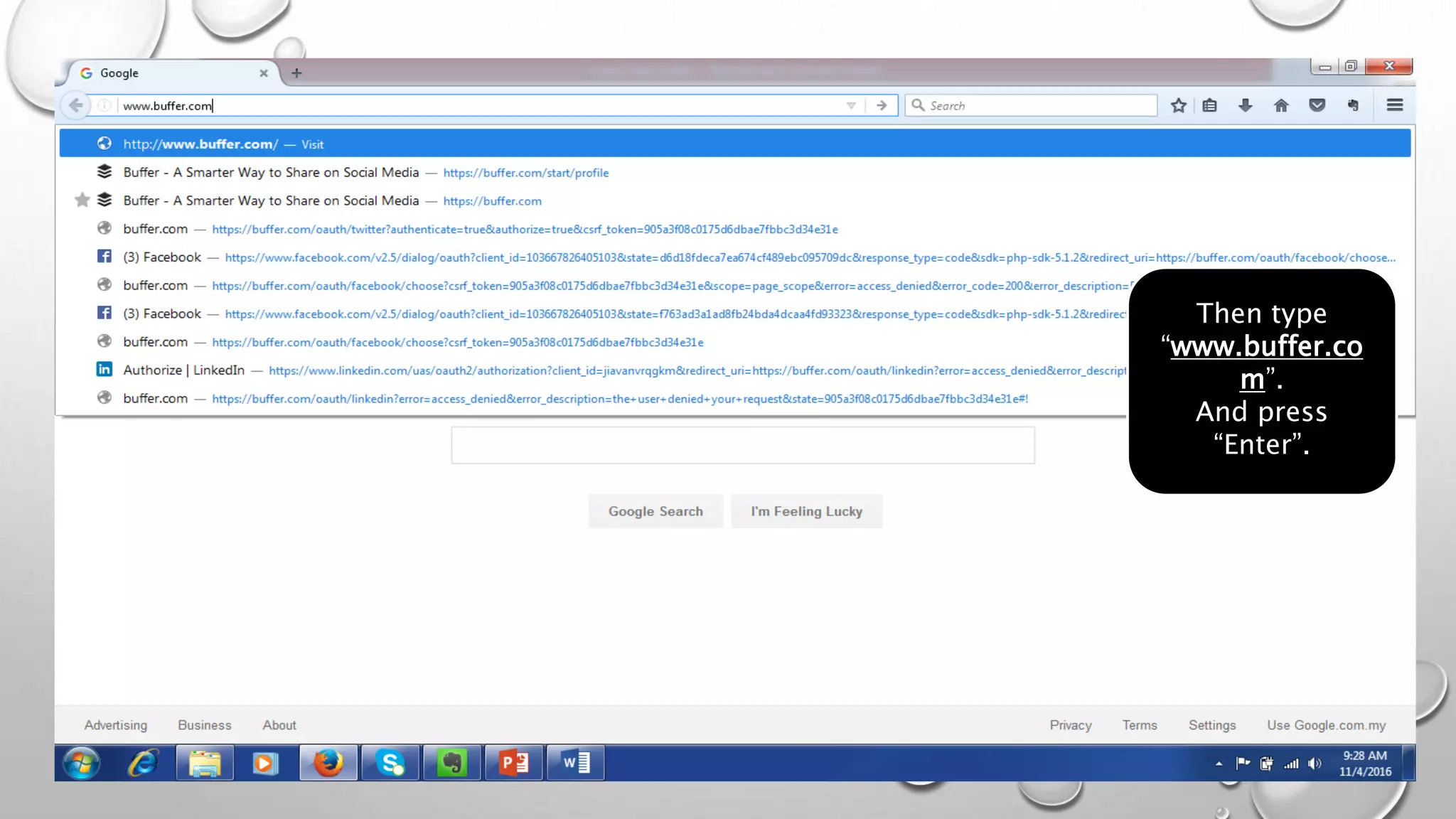Show bookmarks list icon in toolbar

tap(1210, 105)
